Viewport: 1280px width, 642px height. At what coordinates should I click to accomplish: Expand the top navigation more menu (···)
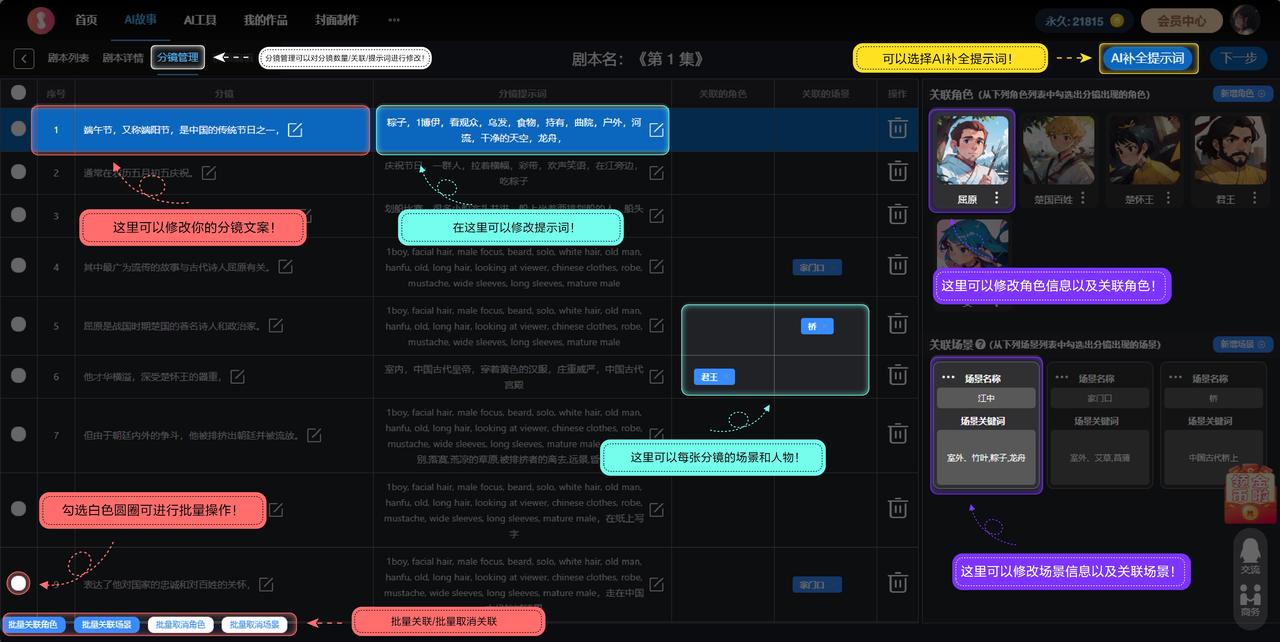(x=394, y=20)
